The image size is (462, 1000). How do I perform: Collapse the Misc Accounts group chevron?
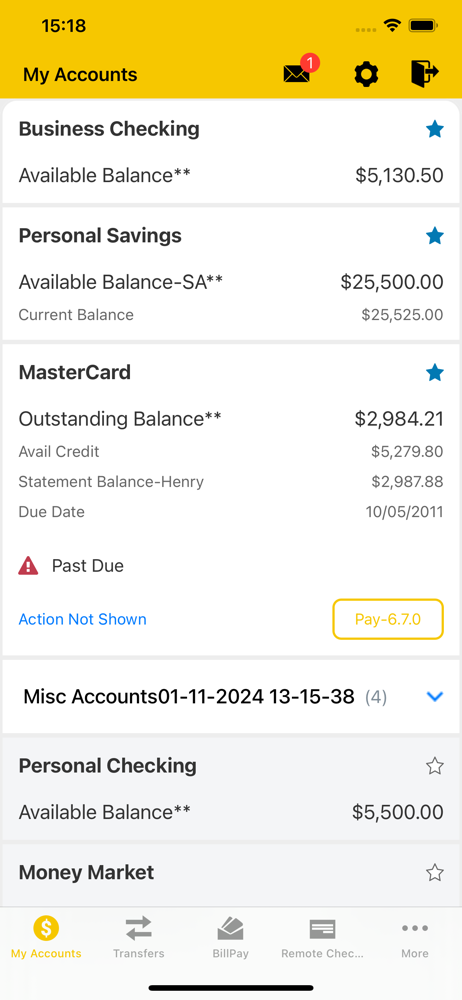pos(435,697)
